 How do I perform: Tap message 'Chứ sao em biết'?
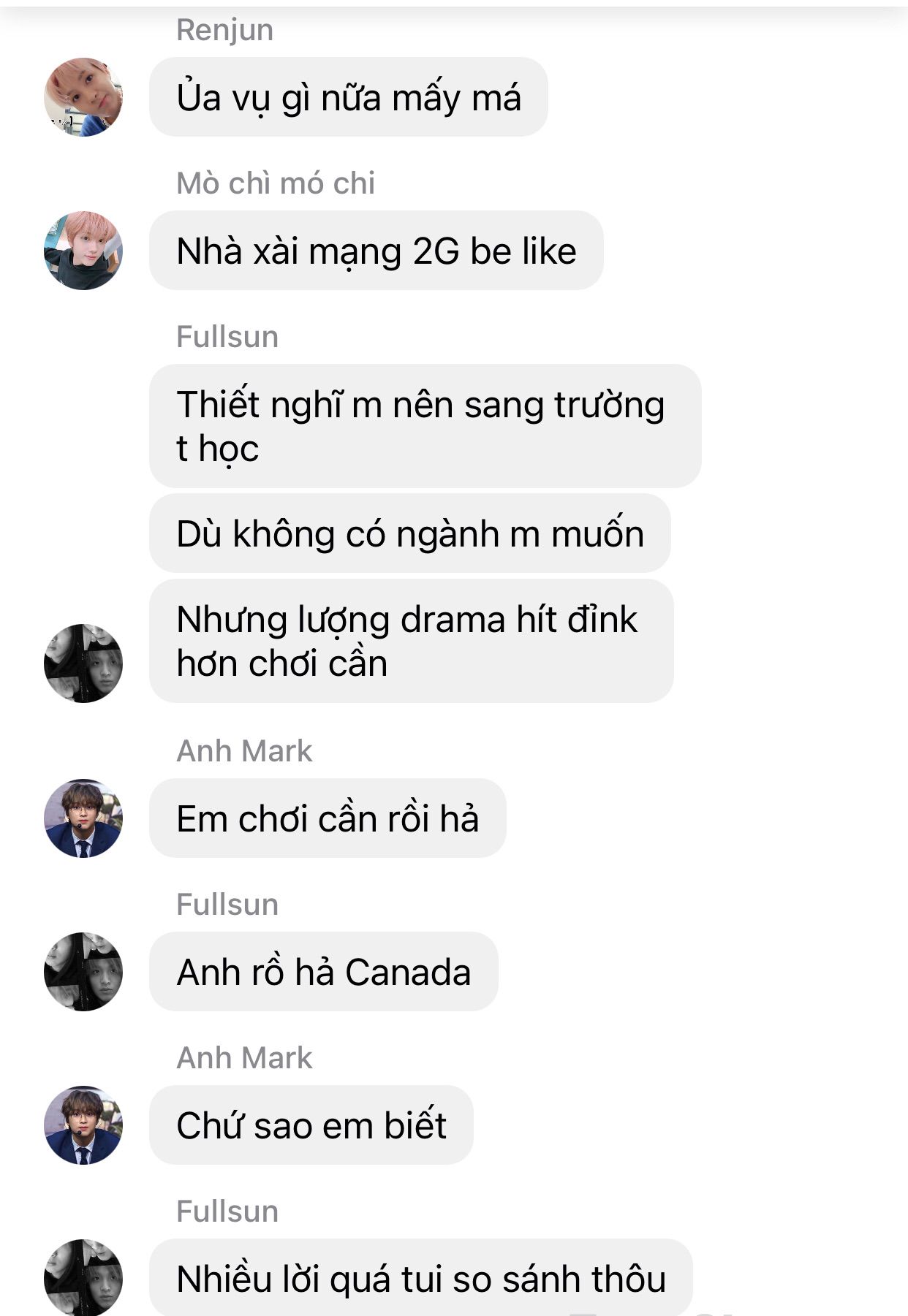click(x=311, y=1125)
